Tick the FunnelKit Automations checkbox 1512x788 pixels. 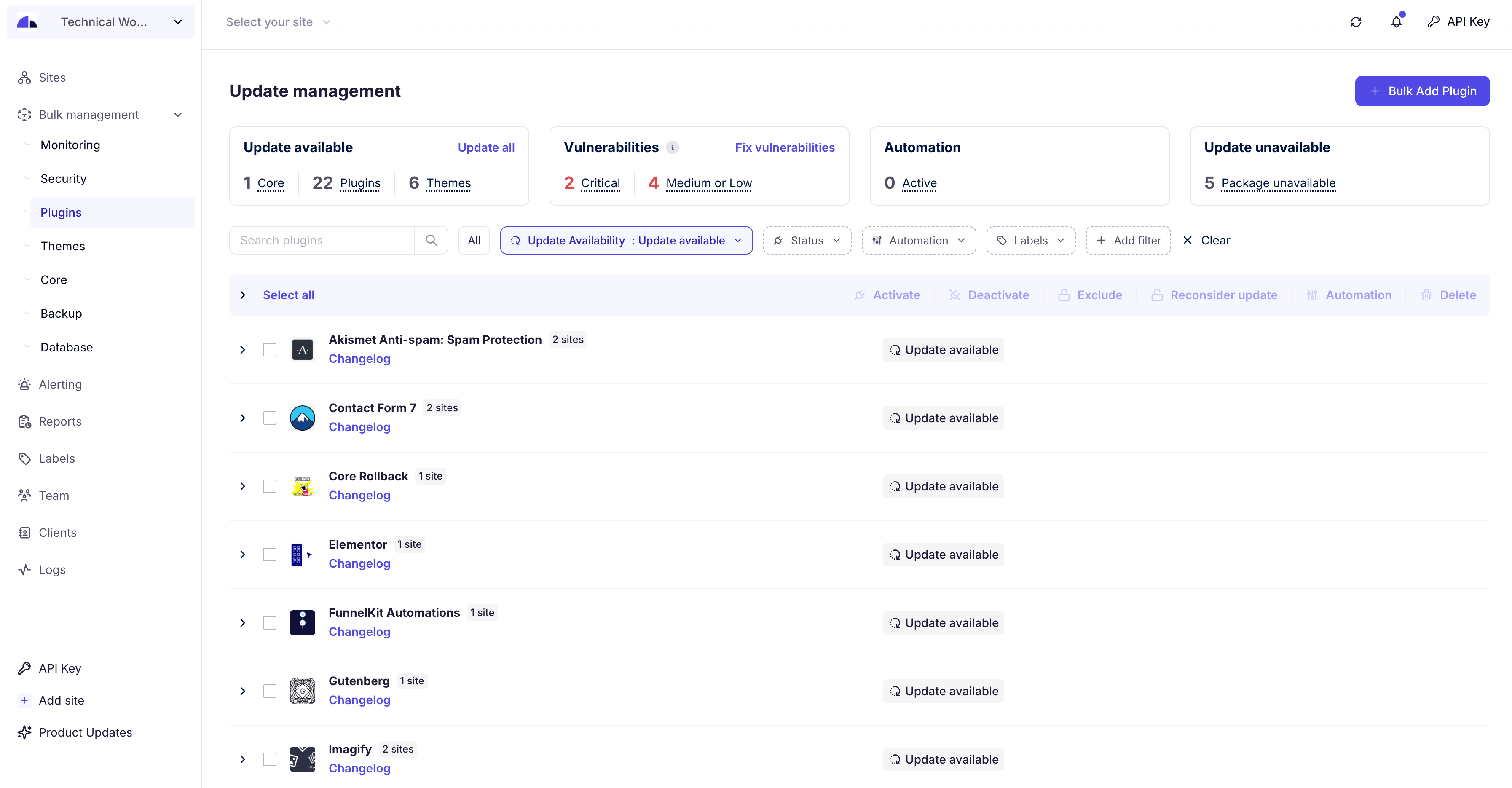tap(269, 622)
